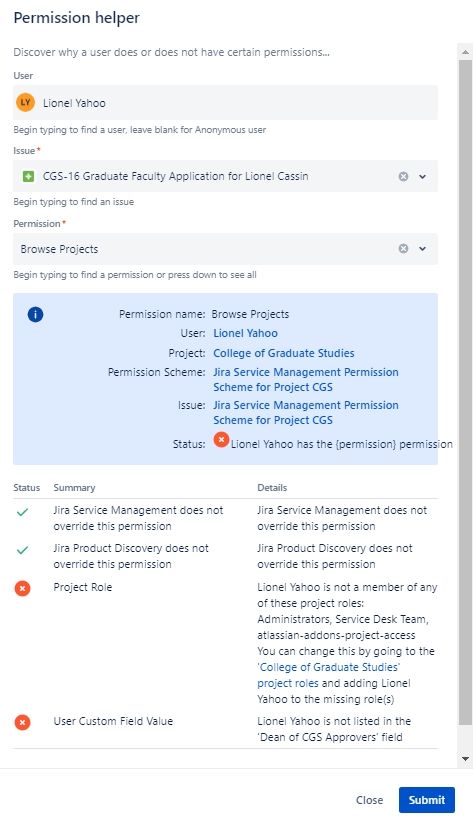Click the red error icon for User Custom Field Value
Viewport: 473px width, 820px height.
click(x=22, y=722)
